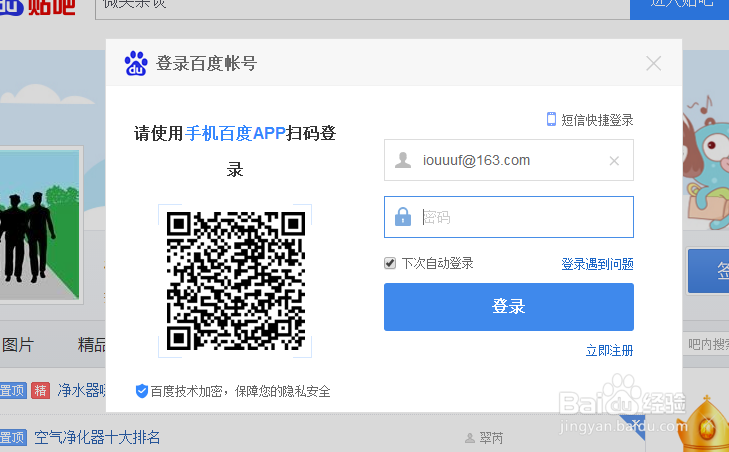This screenshot has height=452, width=729.
Task: Open the pinned post 空气净化器十大排名
Action: click(97, 437)
